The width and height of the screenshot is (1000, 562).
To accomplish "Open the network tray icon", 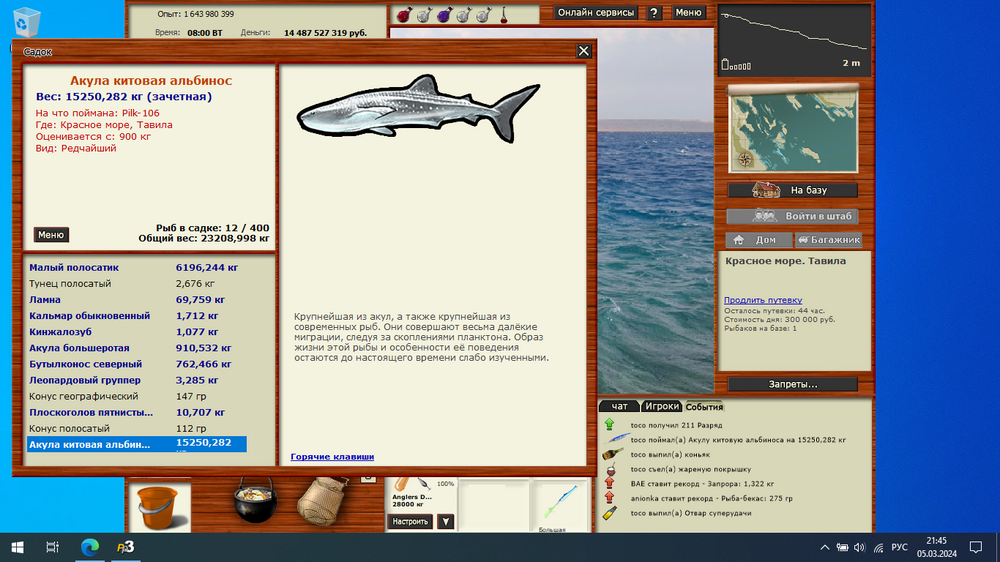I will point(879,547).
